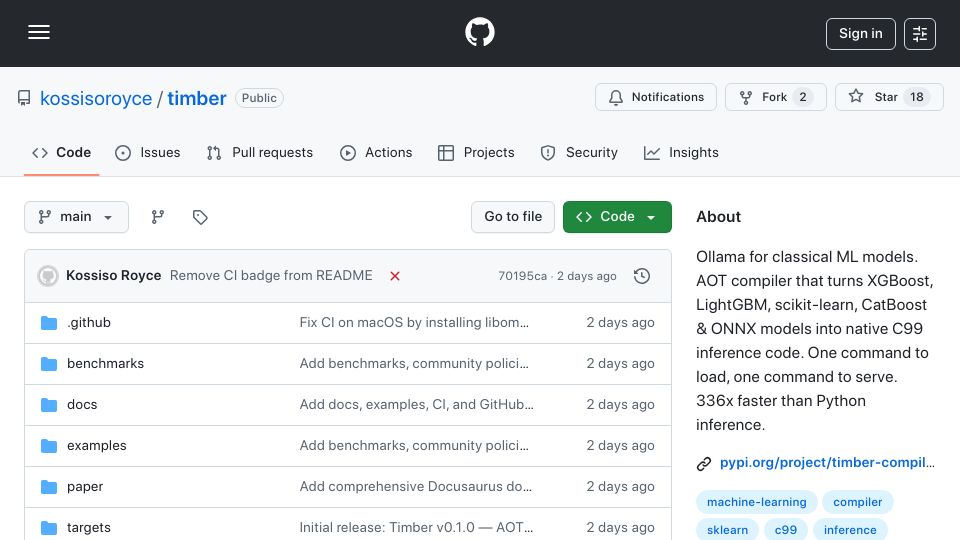Select the c99 topic tag
This screenshot has height=540, width=960.
[x=786, y=530]
